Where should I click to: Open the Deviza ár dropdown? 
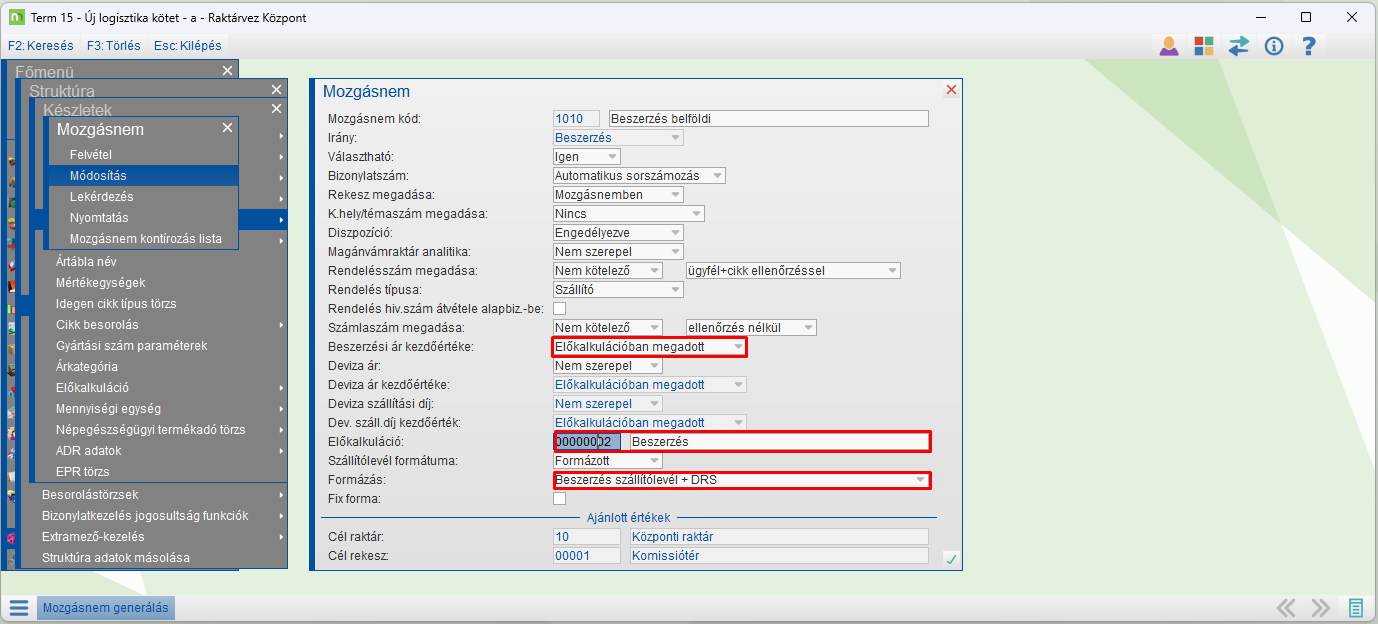pyautogui.click(x=608, y=365)
